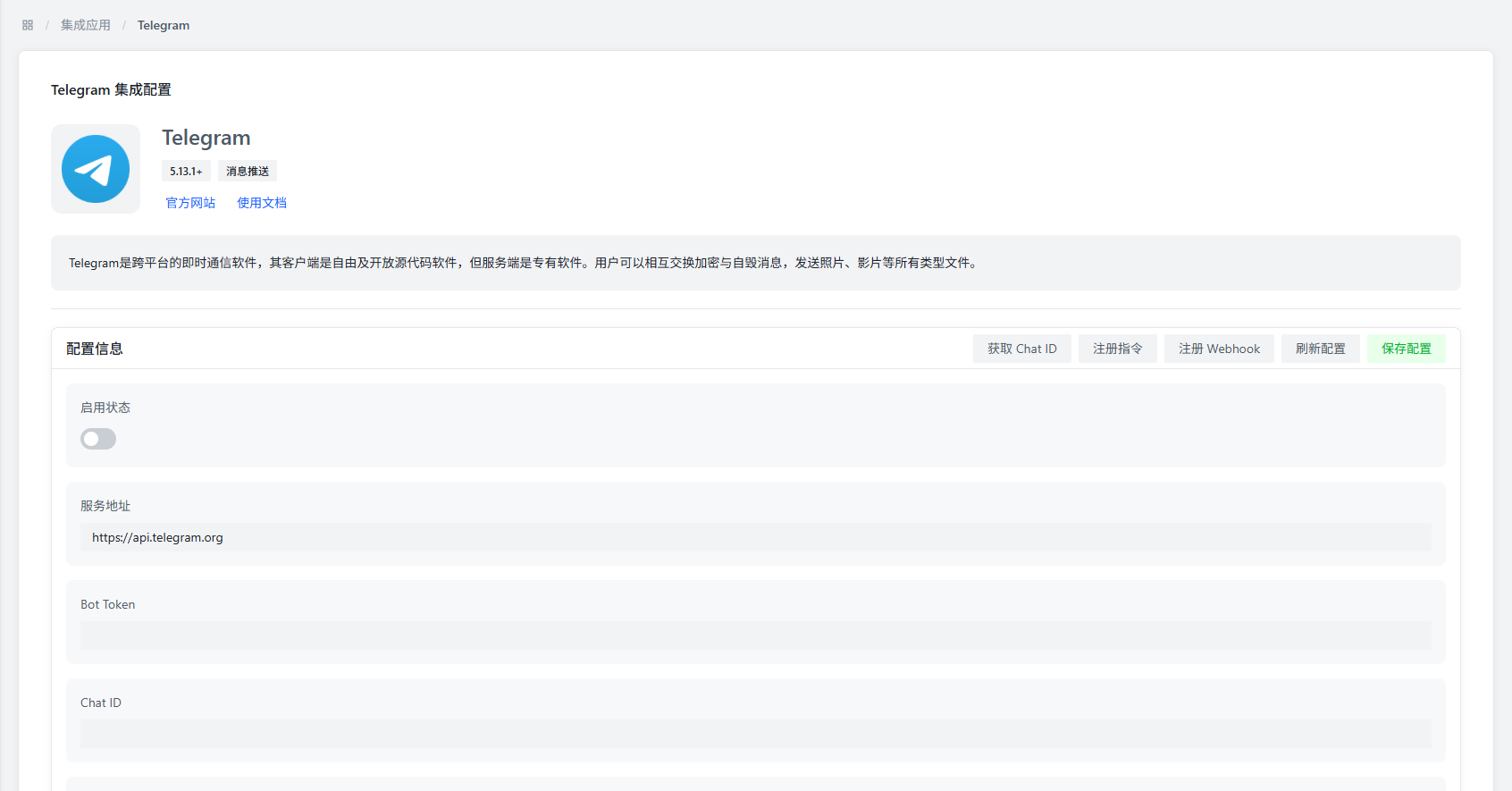Viewport: 1512px width, 791px height.
Task: Click into the Chat ID input field
Action: [755, 734]
